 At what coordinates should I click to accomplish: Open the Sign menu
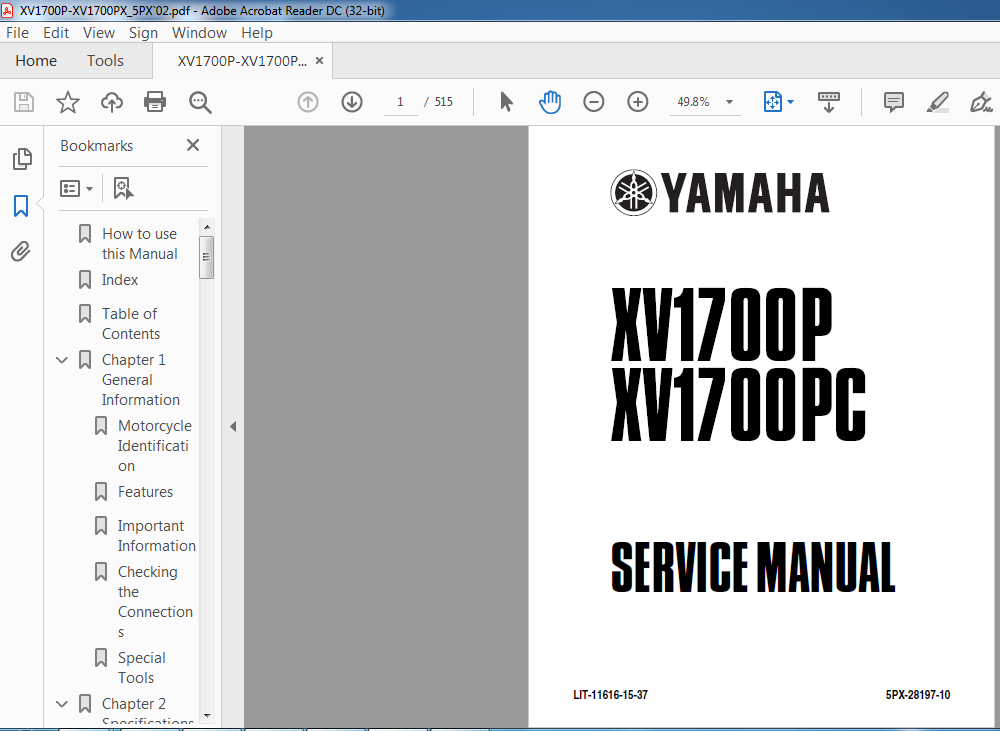point(143,33)
